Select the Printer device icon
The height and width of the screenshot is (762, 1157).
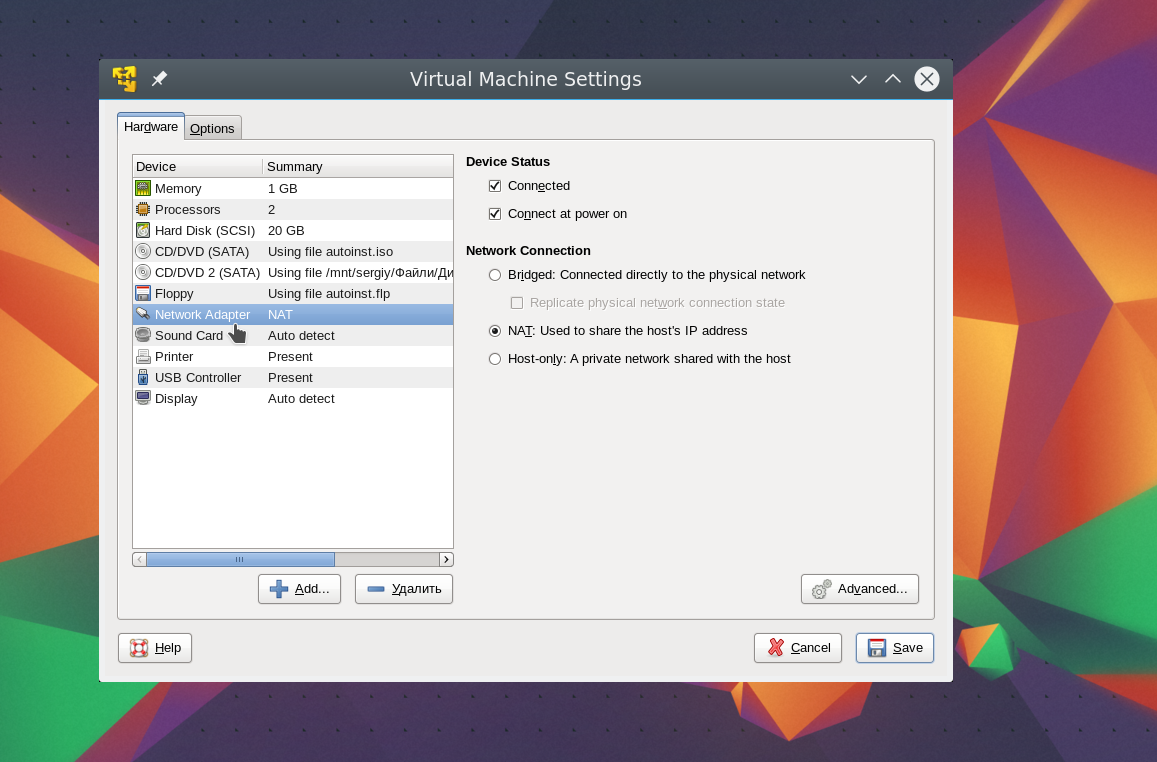(x=143, y=356)
